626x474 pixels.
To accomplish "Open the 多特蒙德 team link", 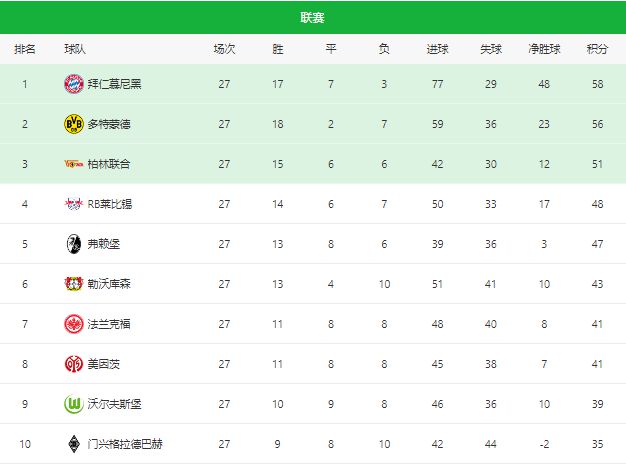I will tap(109, 124).
